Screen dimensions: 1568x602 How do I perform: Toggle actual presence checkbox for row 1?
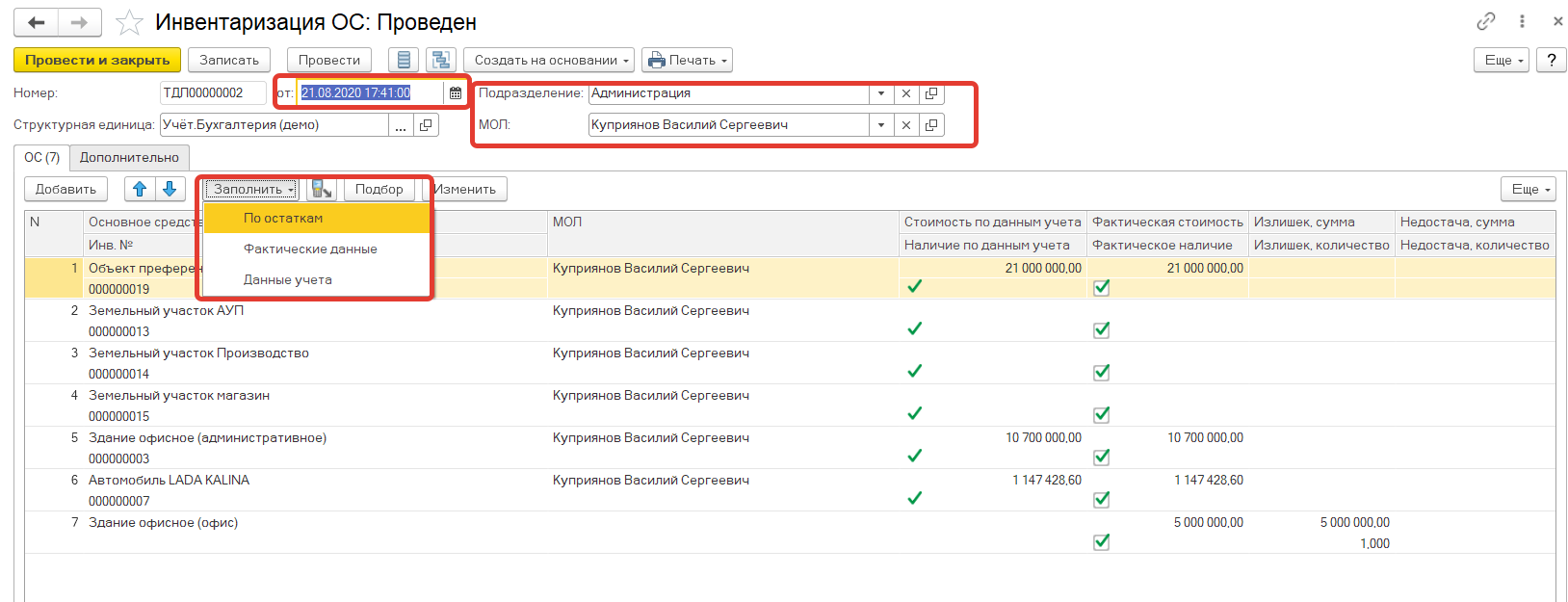click(x=1102, y=288)
